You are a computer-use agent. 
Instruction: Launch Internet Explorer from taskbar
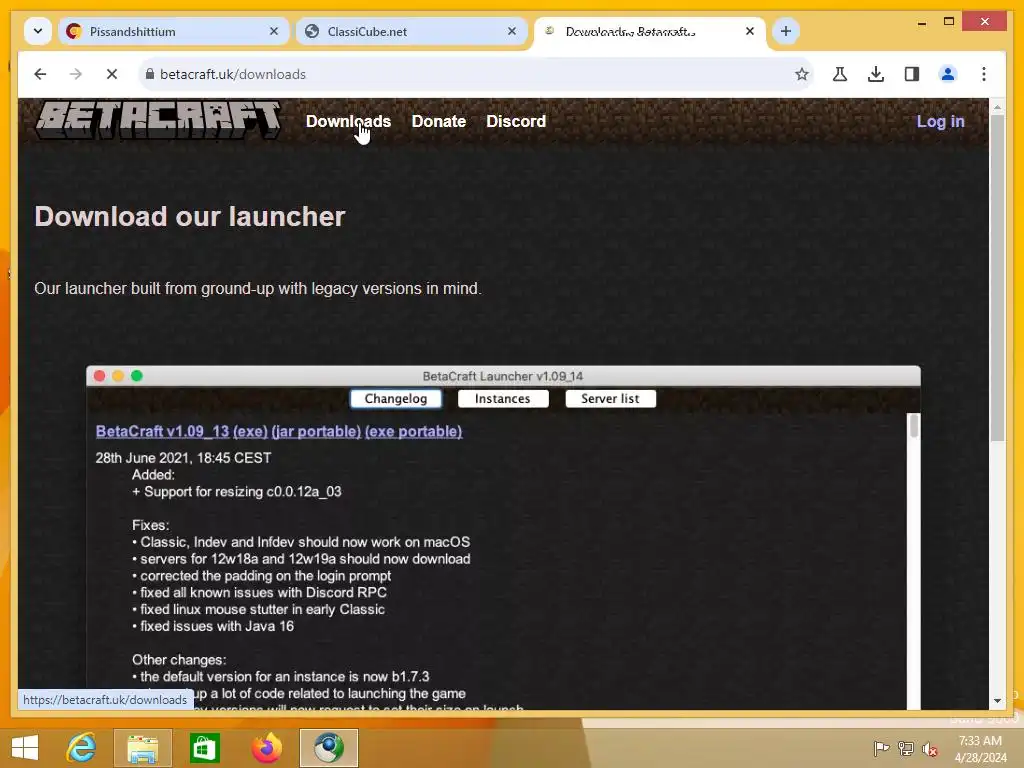[82, 748]
